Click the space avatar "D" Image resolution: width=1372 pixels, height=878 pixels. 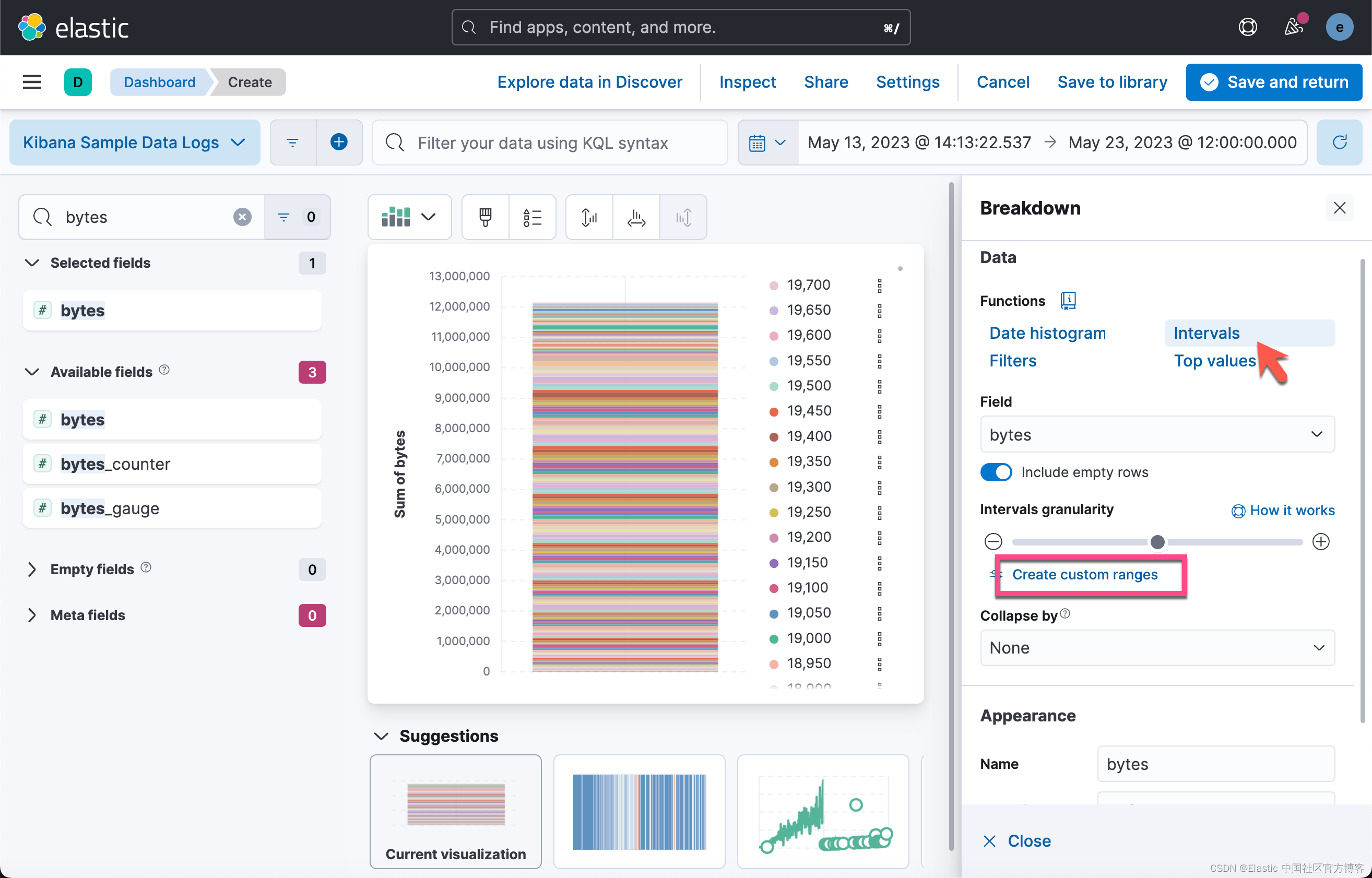pos(78,82)
